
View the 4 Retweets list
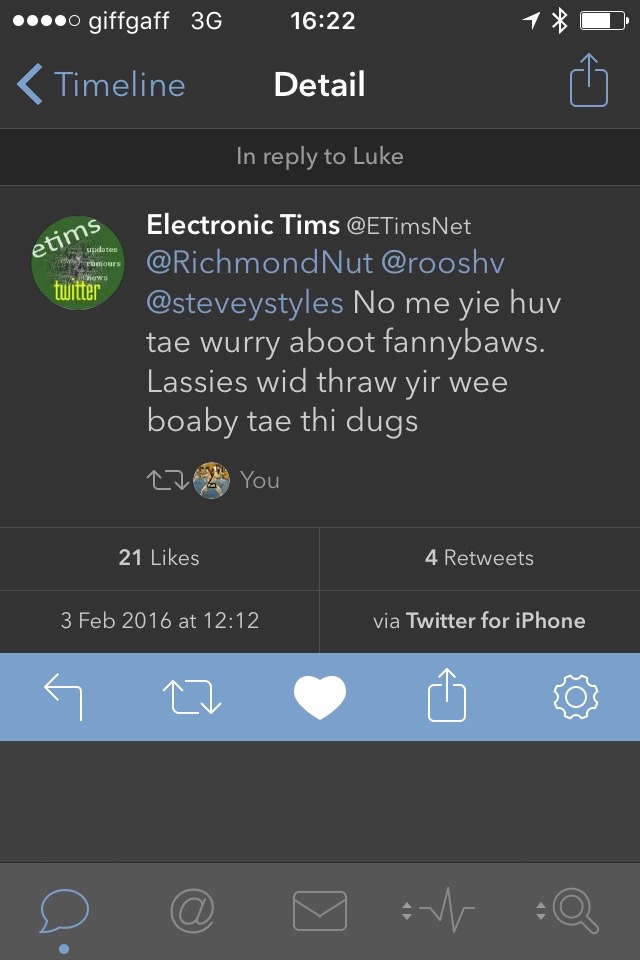click(479, 558)
